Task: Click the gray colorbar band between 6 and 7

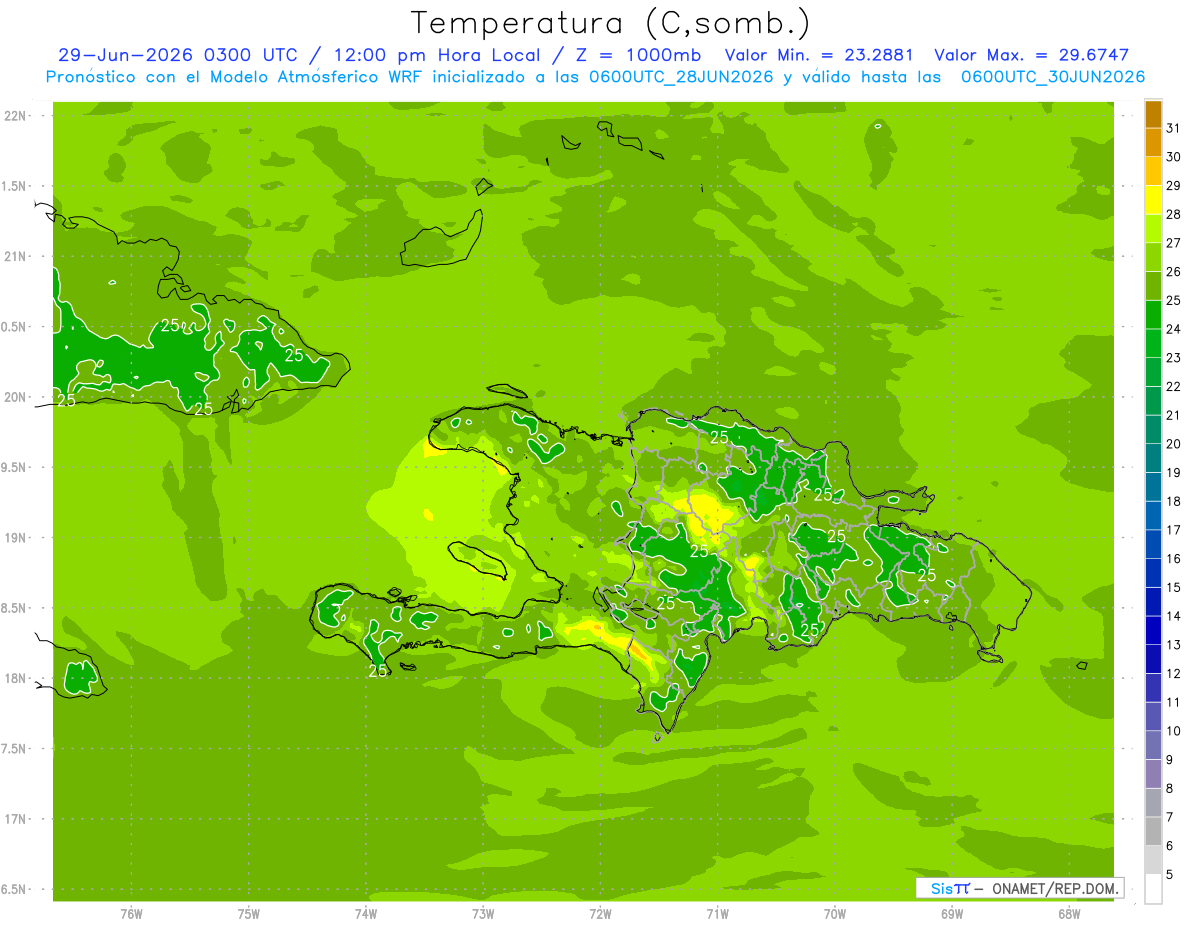Action: click(1153, 832)
